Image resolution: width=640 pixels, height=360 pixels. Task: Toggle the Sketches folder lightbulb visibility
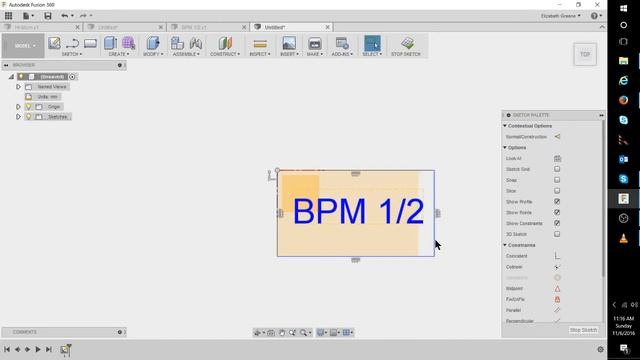coord(28,117)
